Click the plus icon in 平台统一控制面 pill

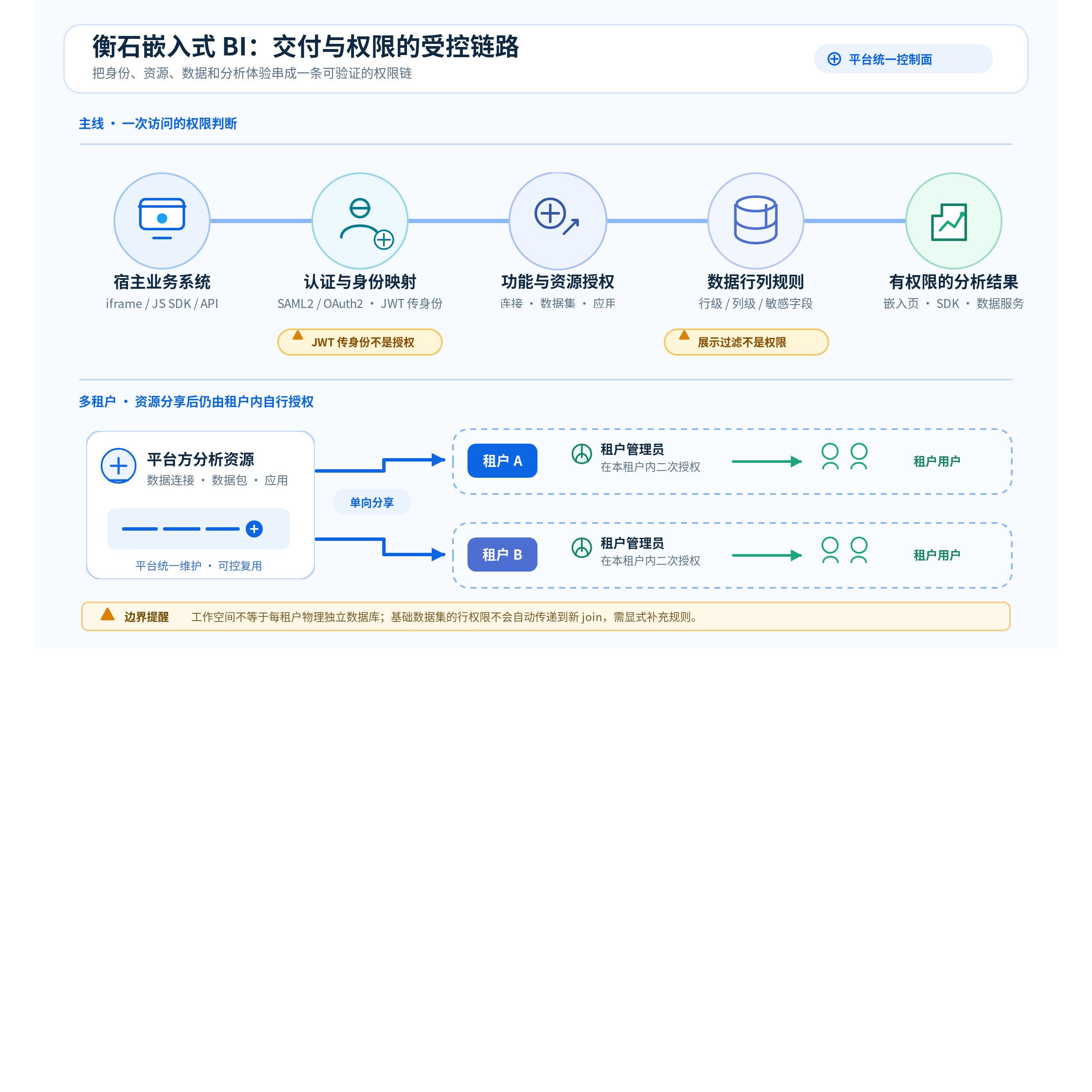pos(834,59)
